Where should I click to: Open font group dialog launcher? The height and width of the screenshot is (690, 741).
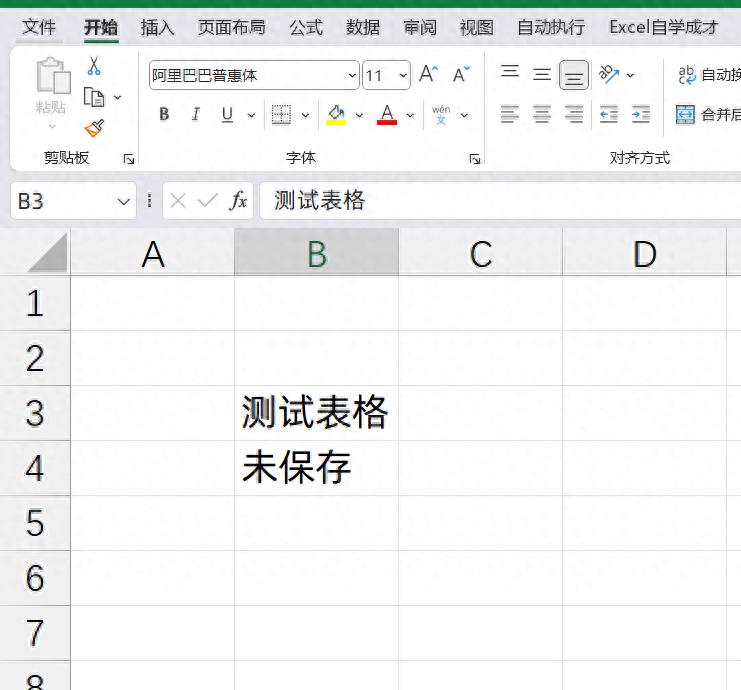tap(475, 159)
